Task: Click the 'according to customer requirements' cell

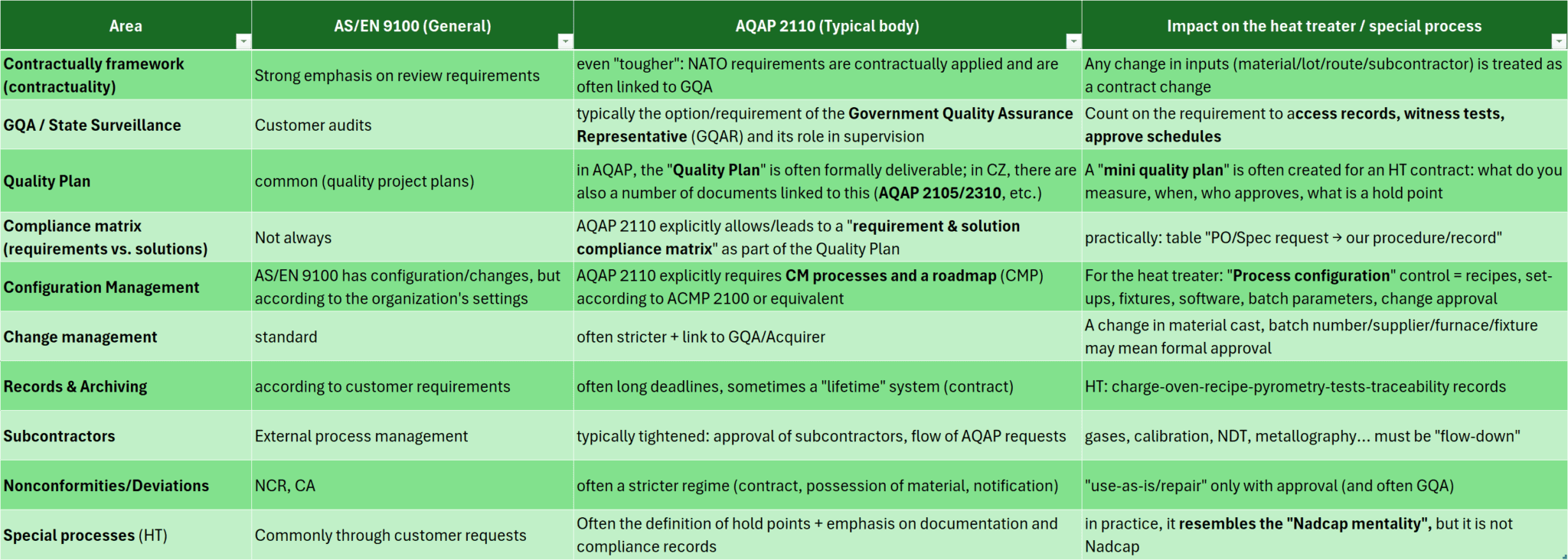Action: [413, 386]
